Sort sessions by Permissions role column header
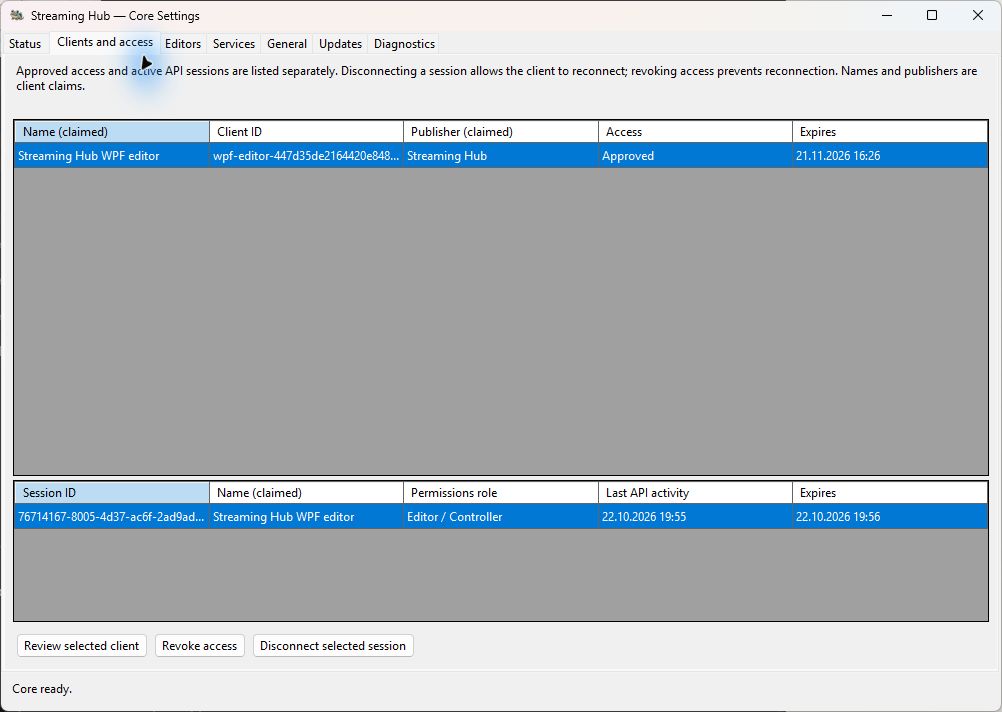This screenshot has height=712, width=1002. (x=501, y=493)
